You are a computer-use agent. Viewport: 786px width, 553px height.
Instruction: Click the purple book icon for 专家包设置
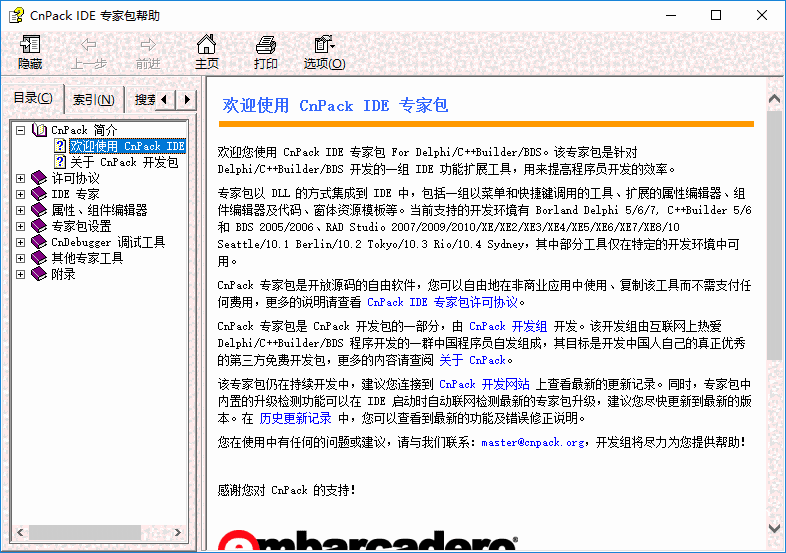pyautogui.click(x=39, y=226)
